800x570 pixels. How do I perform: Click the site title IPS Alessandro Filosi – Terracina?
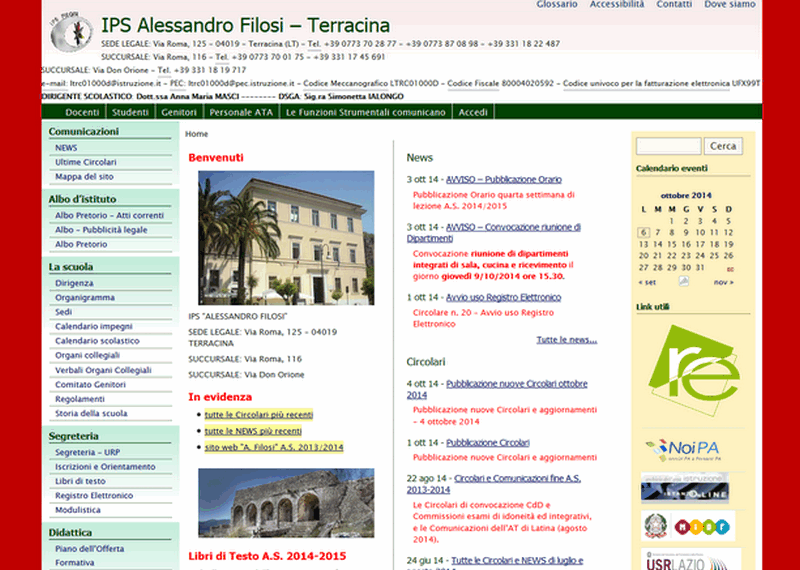pyautogui.click(x=245, y=25)
